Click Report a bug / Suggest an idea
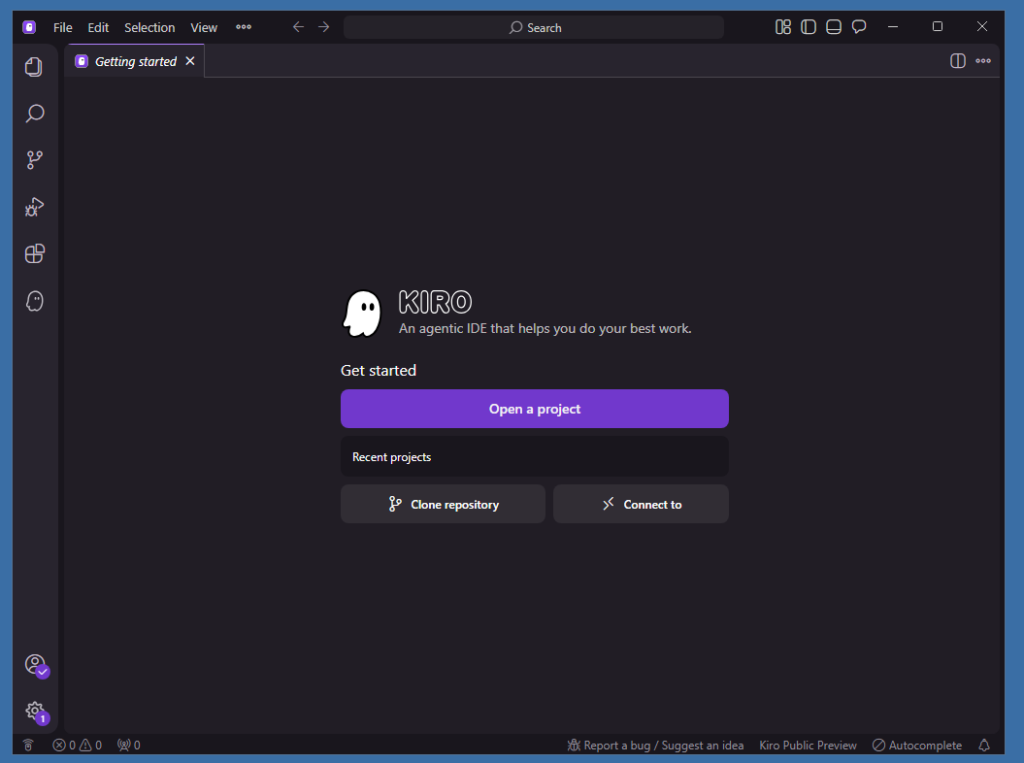This screenshot has width=1024, height=763. [656, 745]
